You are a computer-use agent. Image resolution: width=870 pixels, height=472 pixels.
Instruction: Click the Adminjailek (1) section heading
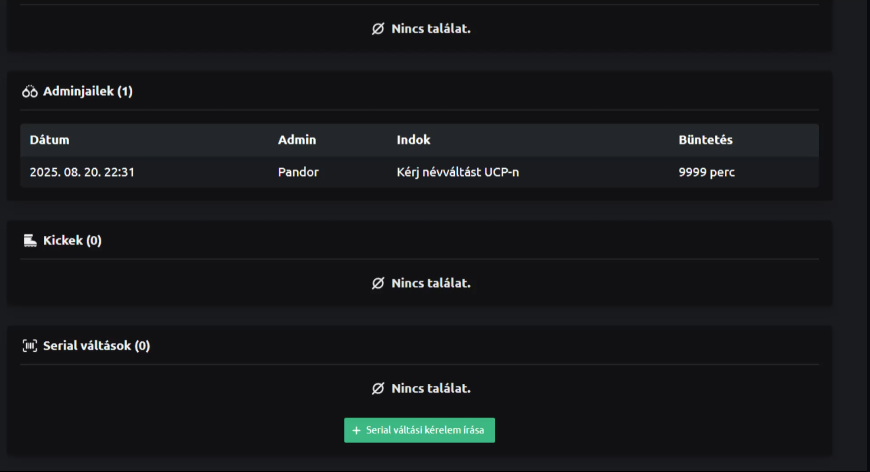(87, 92)
